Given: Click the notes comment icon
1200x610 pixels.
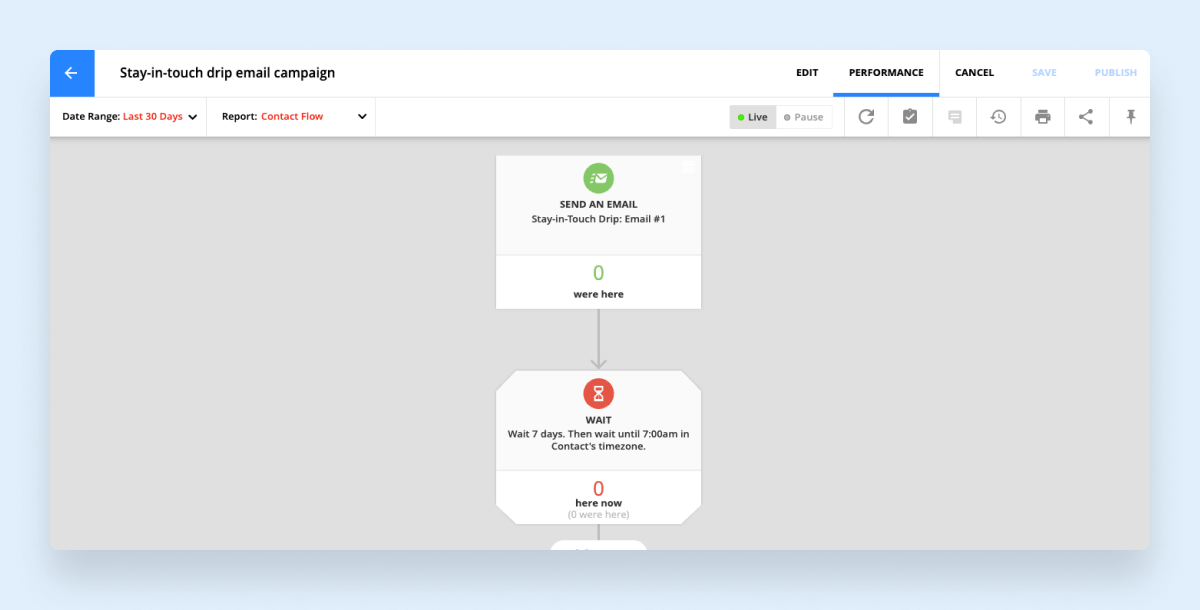Looking at the screenshot, I should coord(954,117).
